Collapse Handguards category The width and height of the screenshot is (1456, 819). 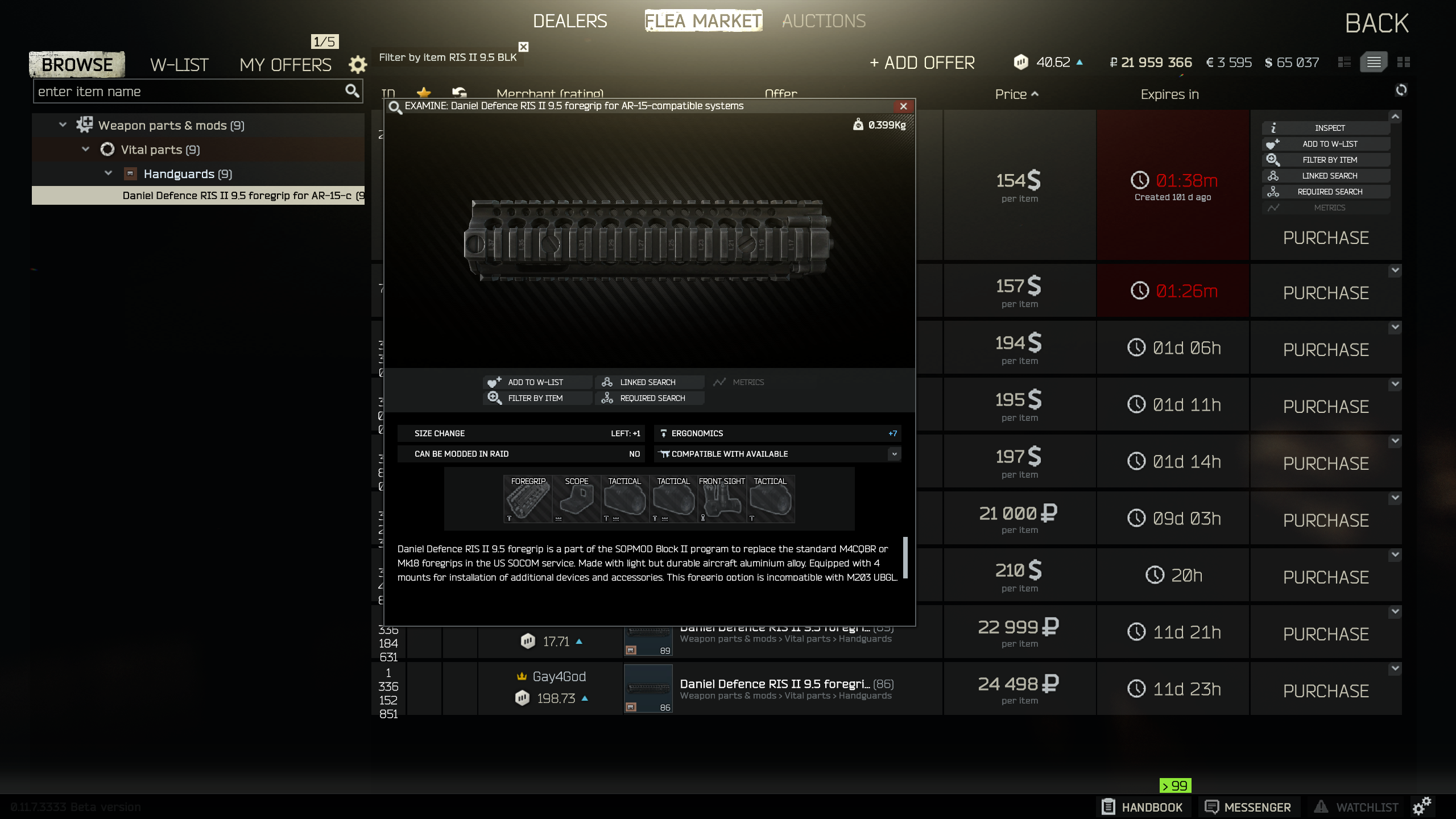click(108, 173)
